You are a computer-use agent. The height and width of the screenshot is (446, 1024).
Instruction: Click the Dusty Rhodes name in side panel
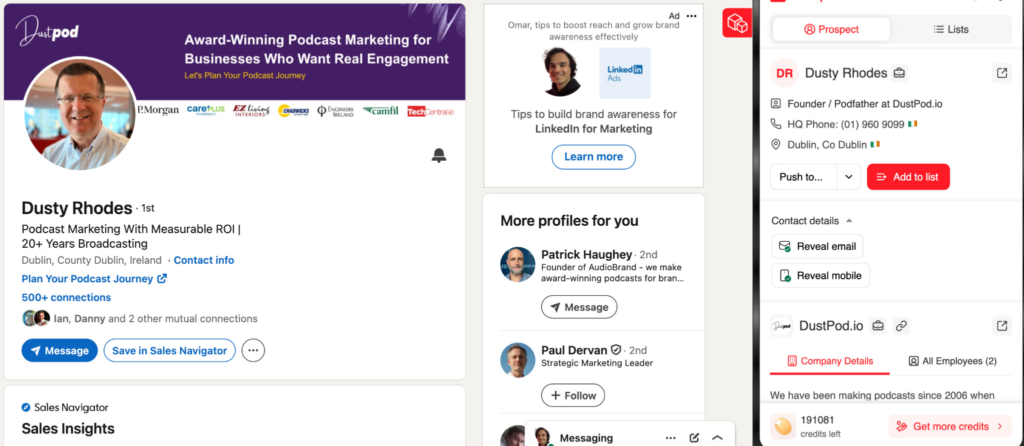[x=846, y=73]
